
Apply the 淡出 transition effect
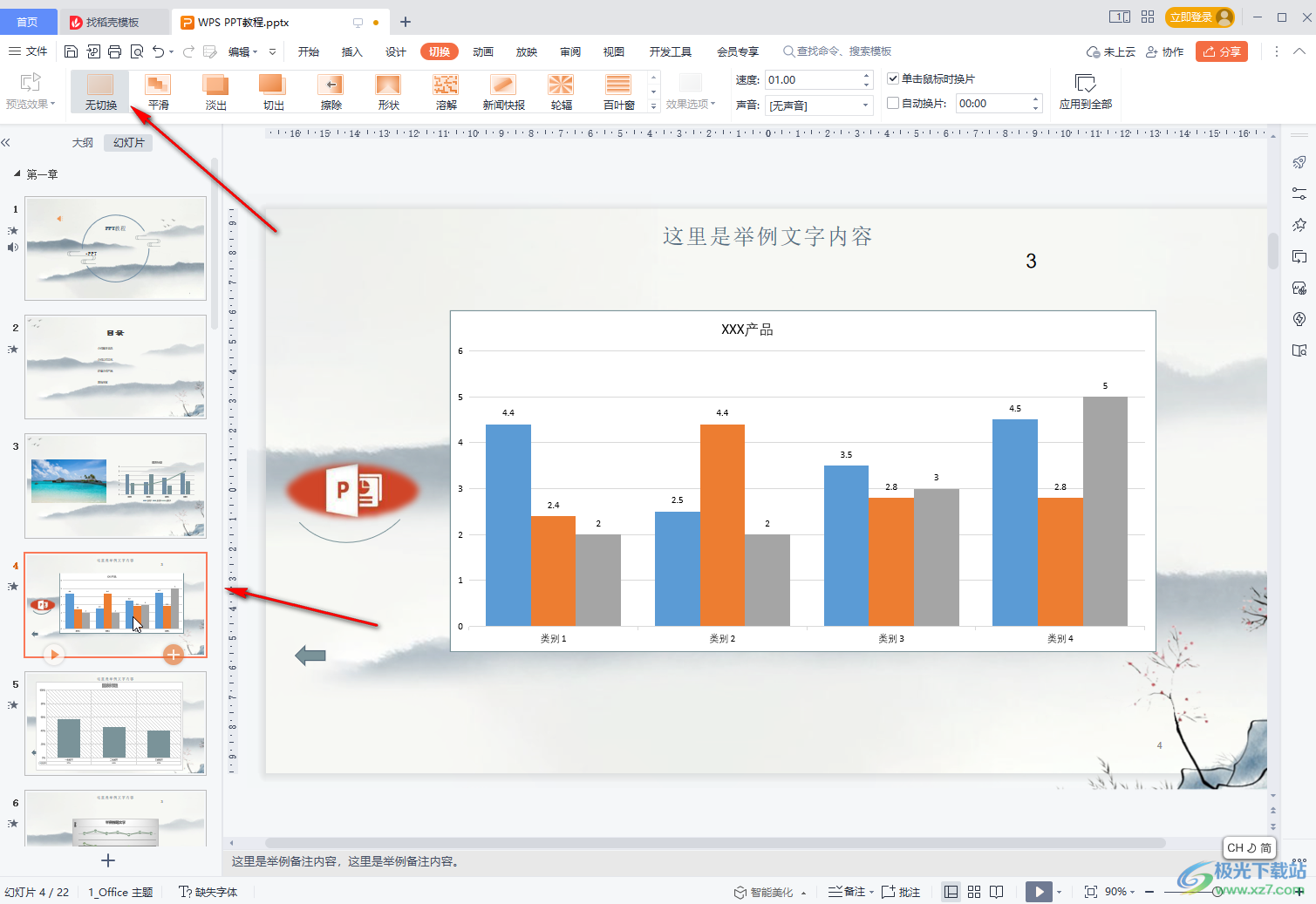click(215, 92)
